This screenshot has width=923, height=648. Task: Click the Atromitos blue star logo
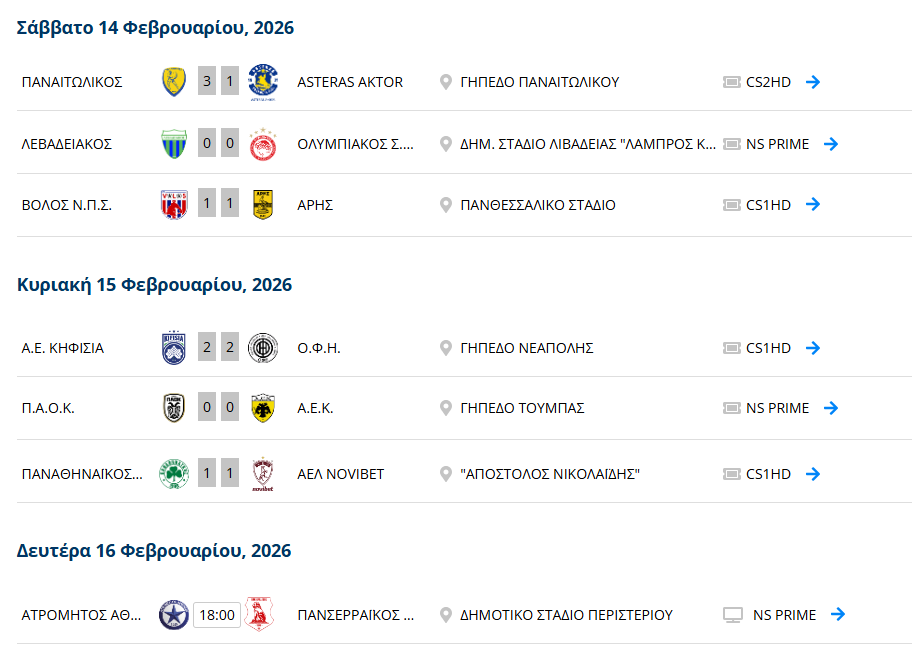pos(174,615)
